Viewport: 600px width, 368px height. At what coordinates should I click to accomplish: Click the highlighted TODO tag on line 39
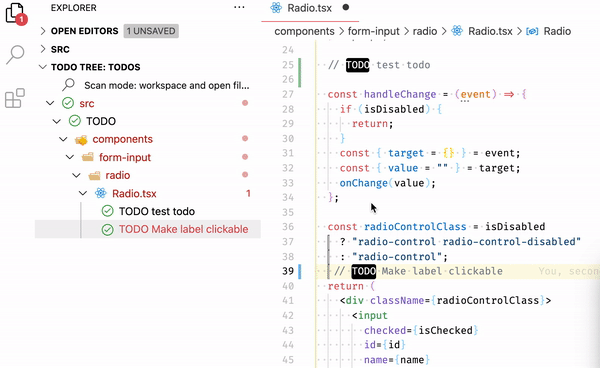(x=364, y=271)
